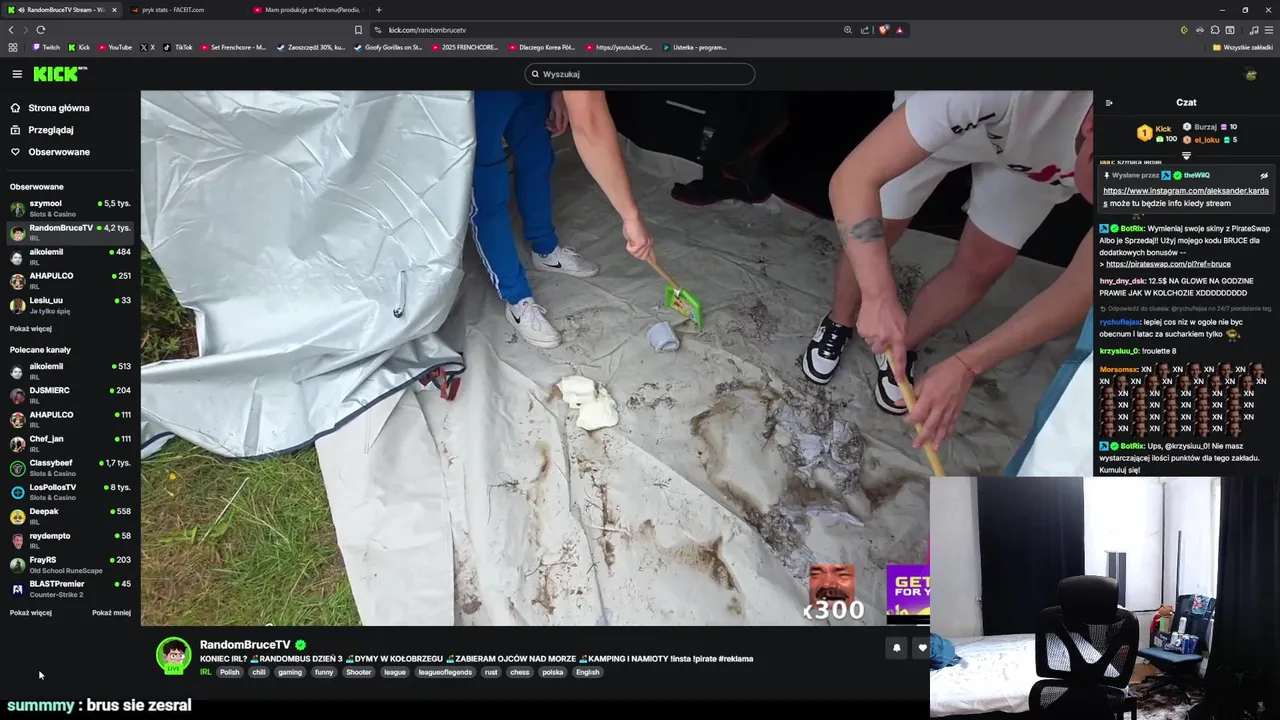Click the RandomBruceTV channel name below video
1280x720 pixels.
[245, 645]
